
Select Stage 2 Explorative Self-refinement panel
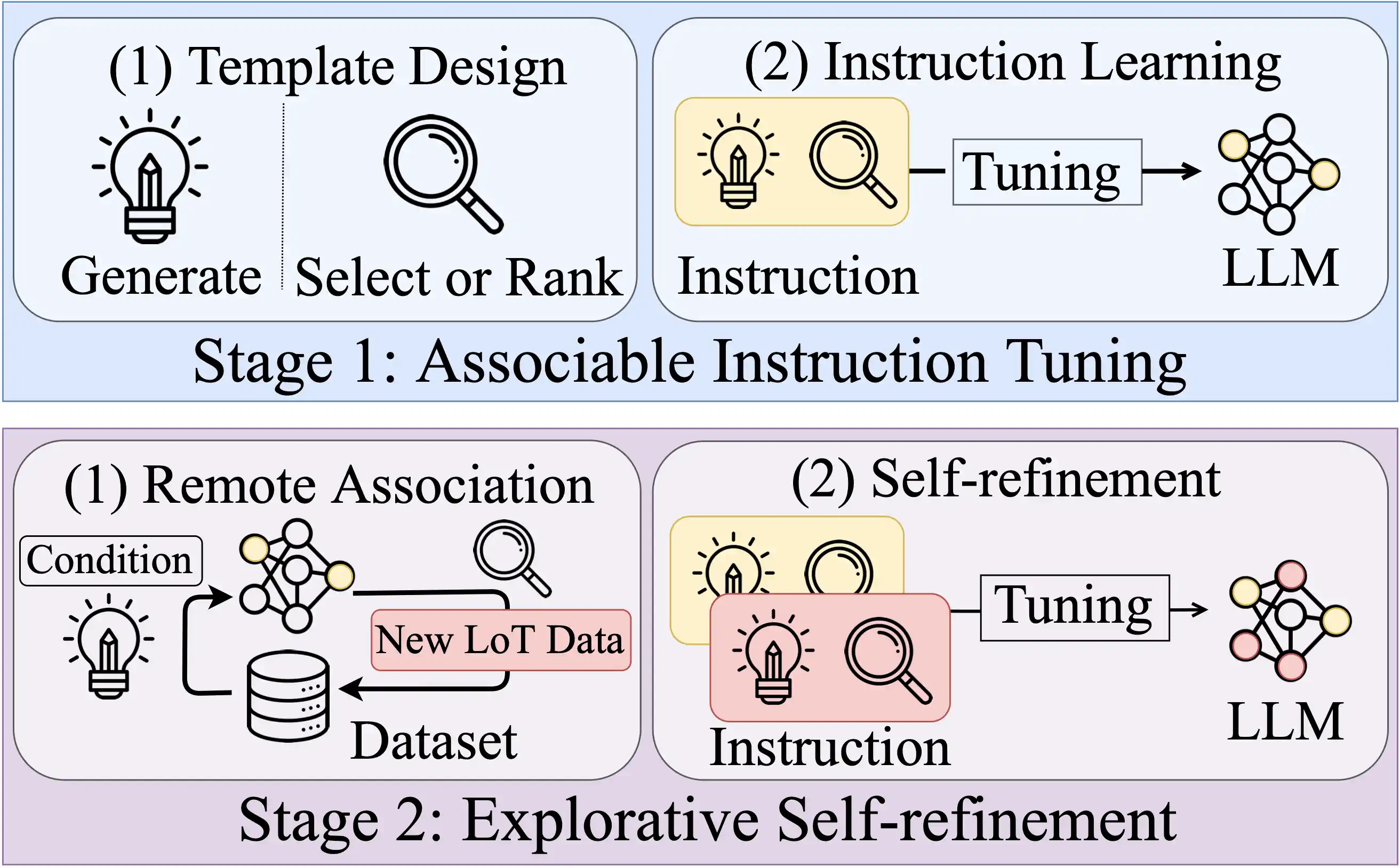[x=700, y=650]
